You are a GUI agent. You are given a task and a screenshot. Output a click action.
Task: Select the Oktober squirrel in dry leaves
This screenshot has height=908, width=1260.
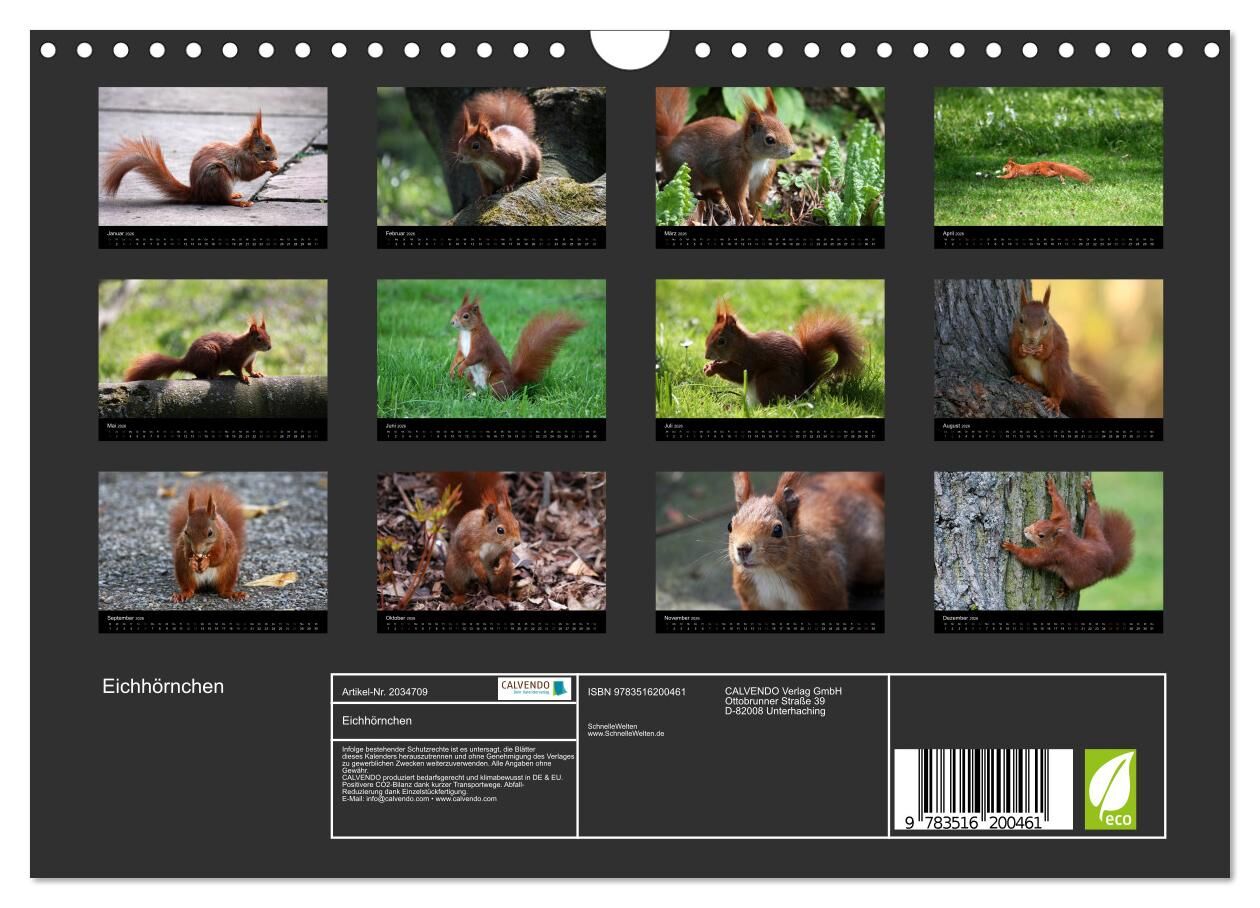pos(491,541)
